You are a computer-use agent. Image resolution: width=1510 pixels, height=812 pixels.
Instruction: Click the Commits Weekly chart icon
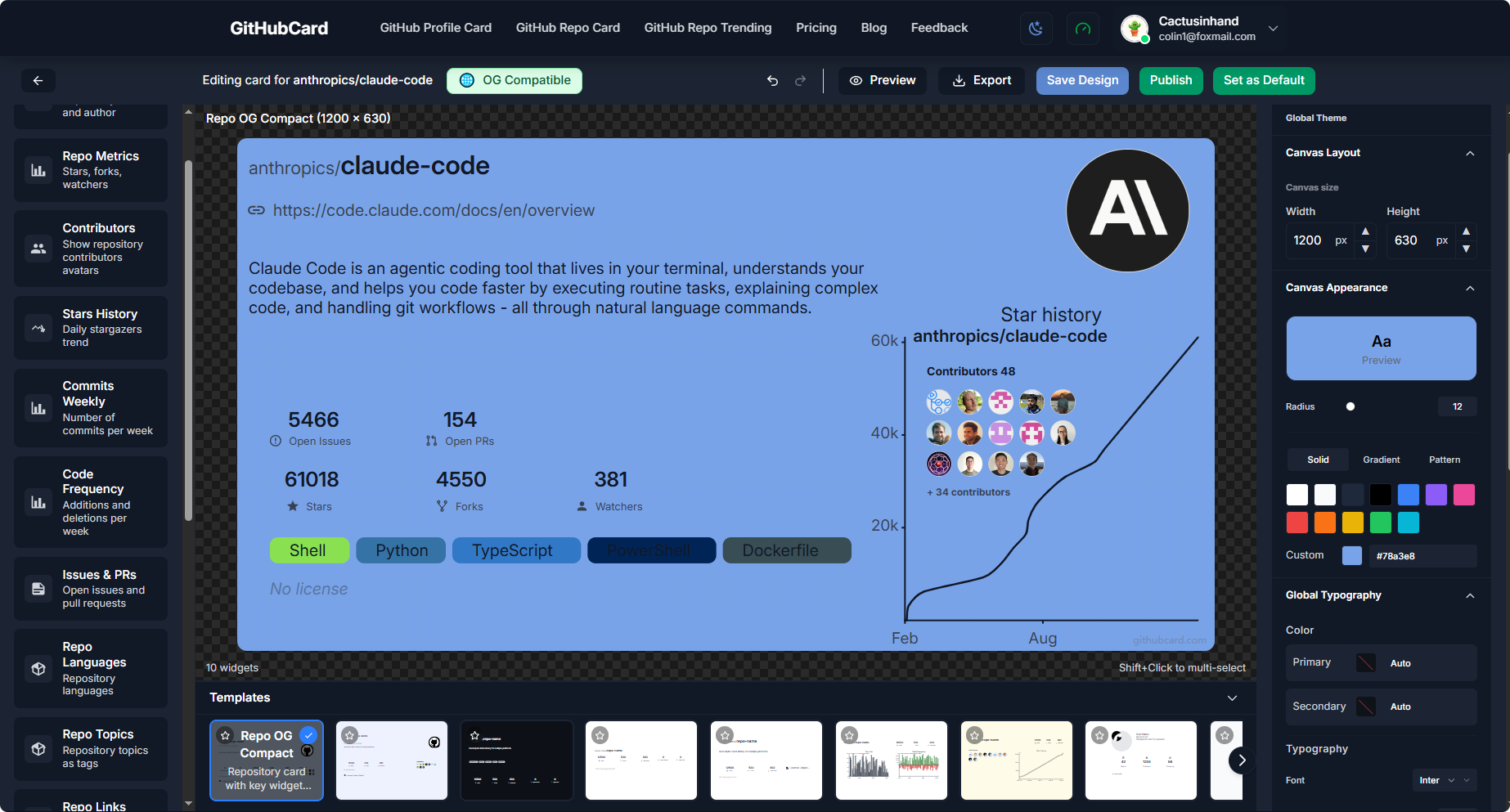coord(38,408)
